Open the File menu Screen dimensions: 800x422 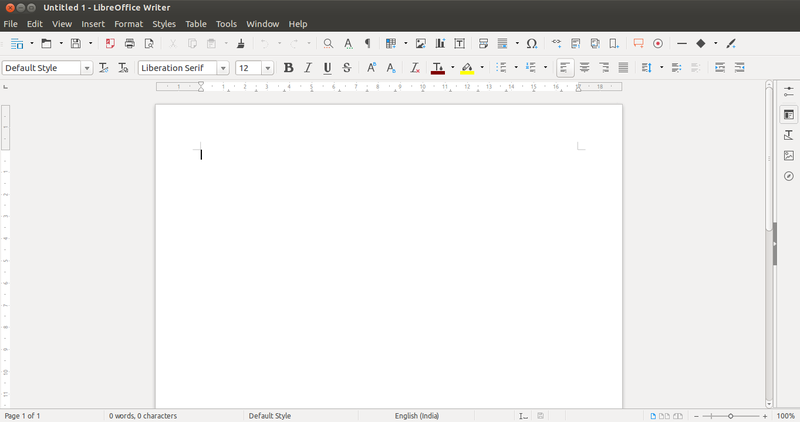tap(10, 24)
